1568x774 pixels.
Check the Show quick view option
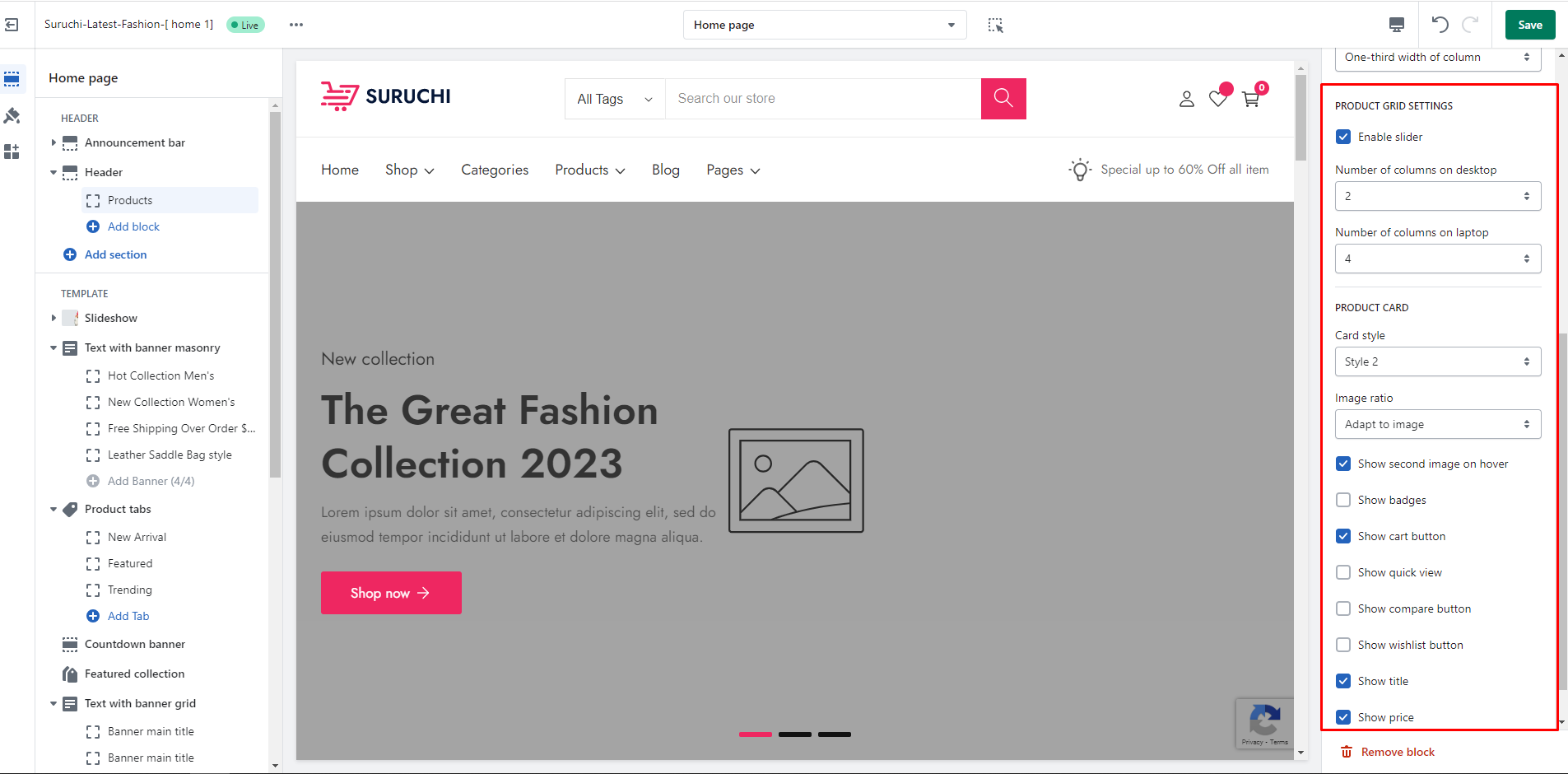tap(1343, 572)
